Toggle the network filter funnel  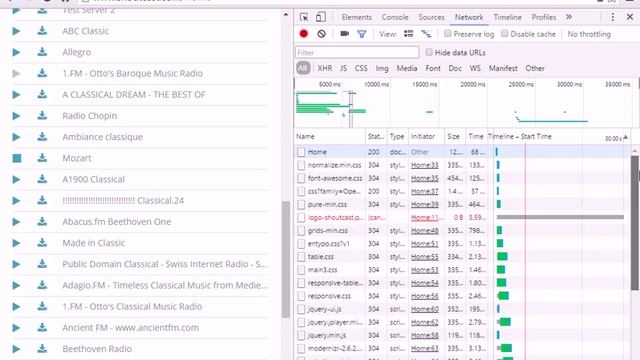click(x=362, y=34)
